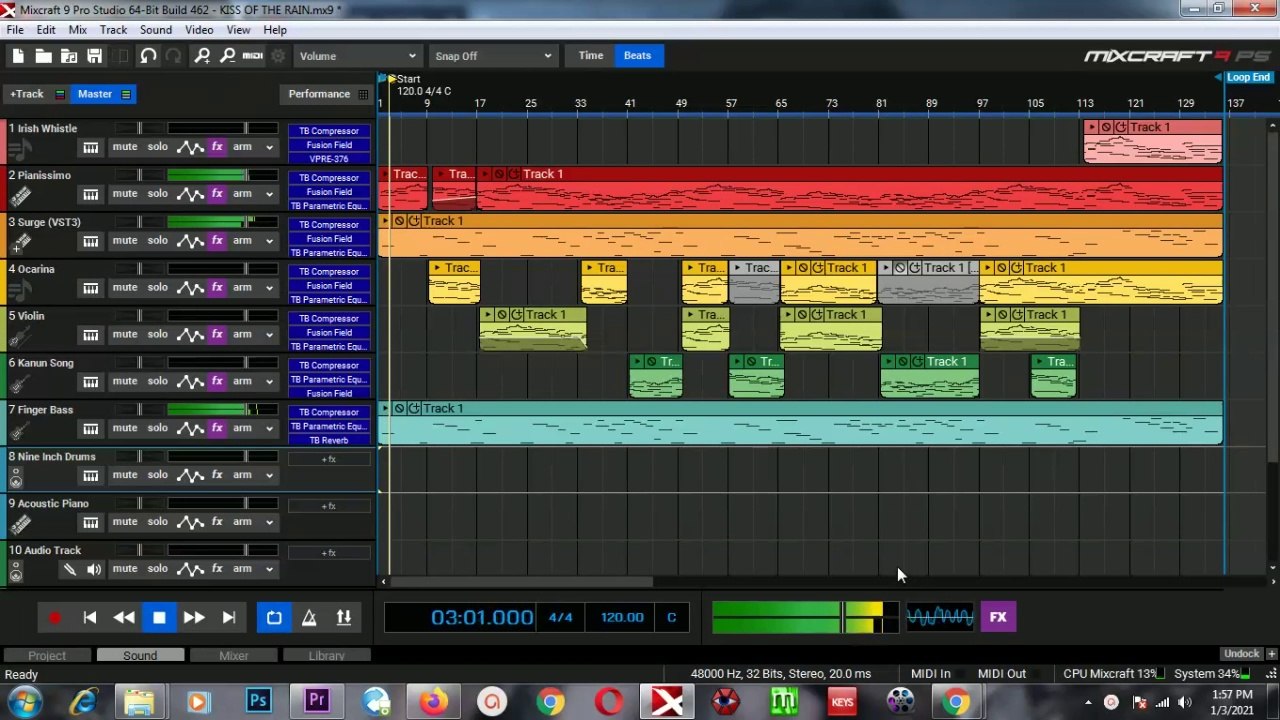Click the Open project folder icon
The width and height of the screenshot is (1280, 720).
click(x=43, y=56)
